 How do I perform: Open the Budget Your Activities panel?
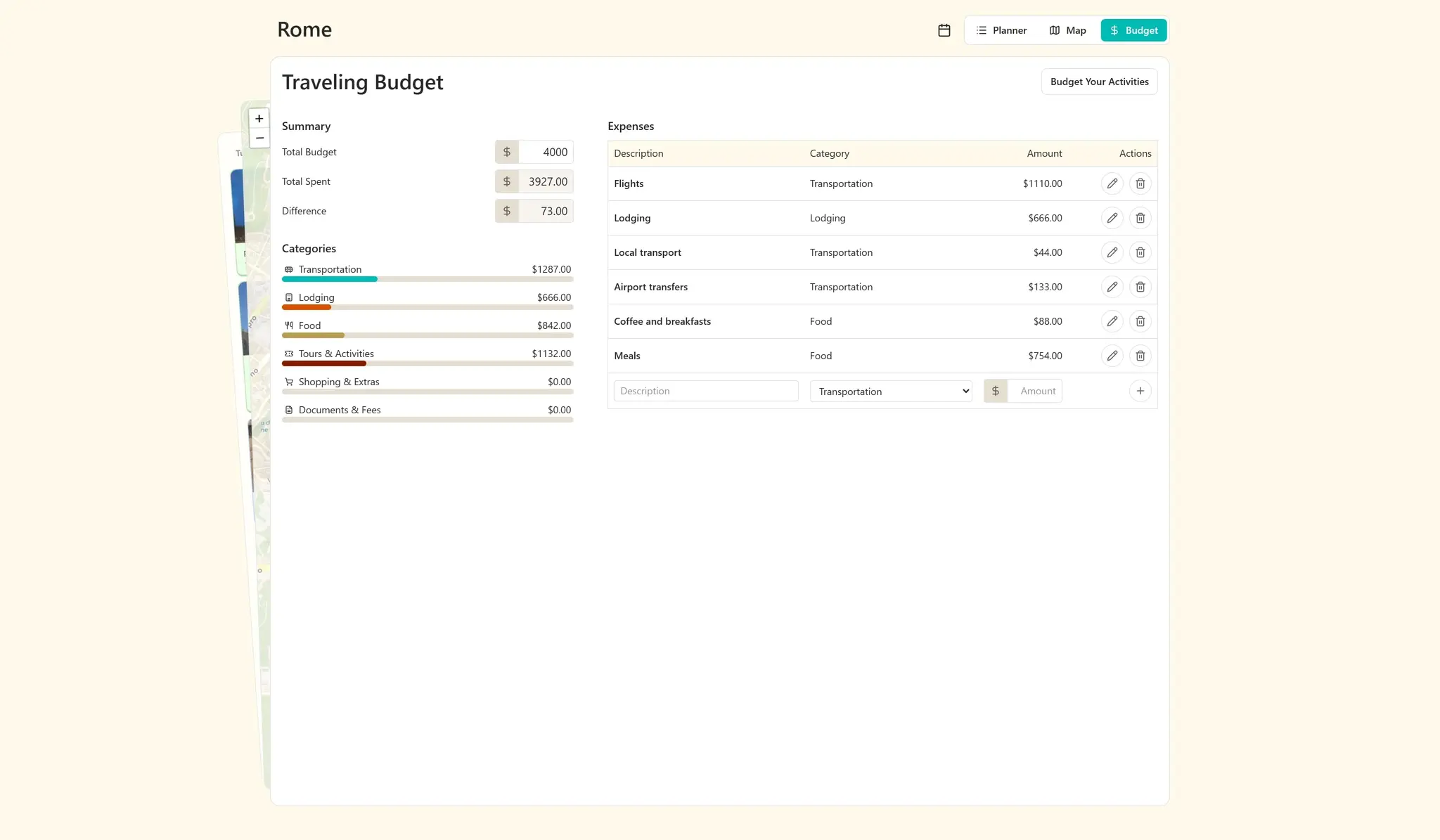(1099, 82)
